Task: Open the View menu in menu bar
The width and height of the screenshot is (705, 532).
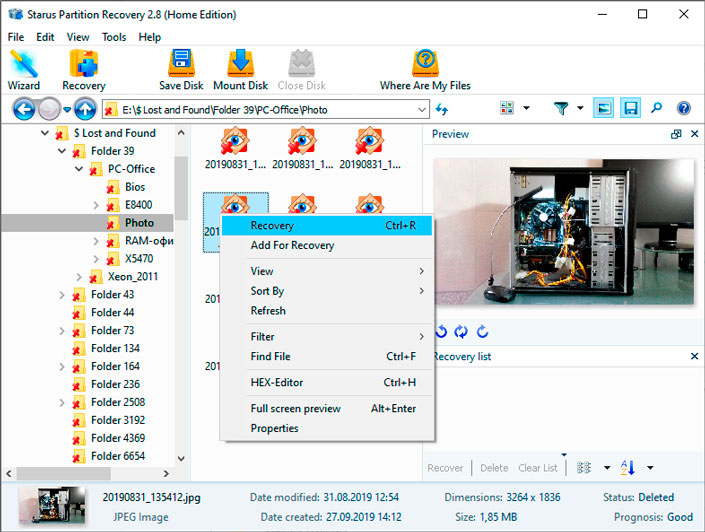Action: pos(78,37)
